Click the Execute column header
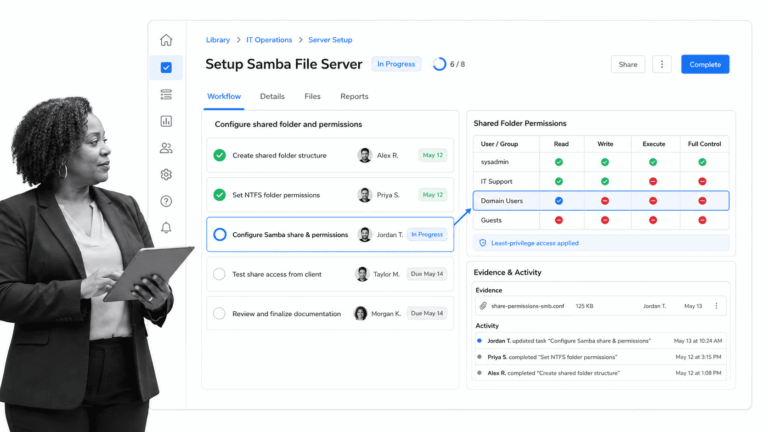Screen dimensions: 768x432 [654, 144]
